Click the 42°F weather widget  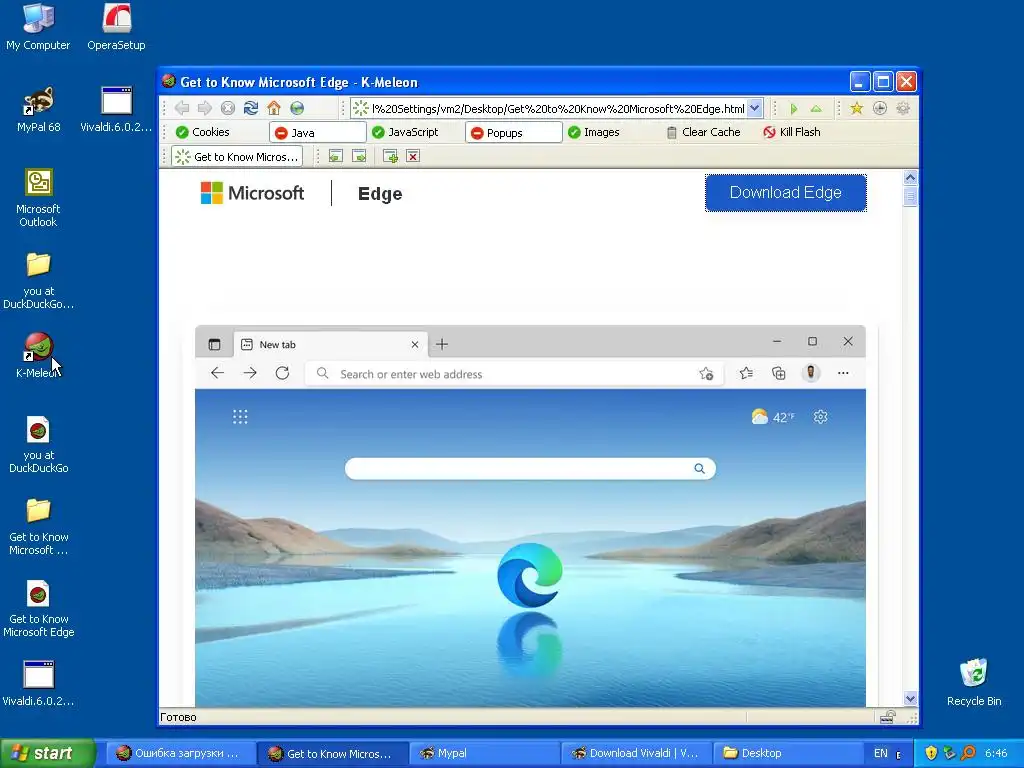773,417
